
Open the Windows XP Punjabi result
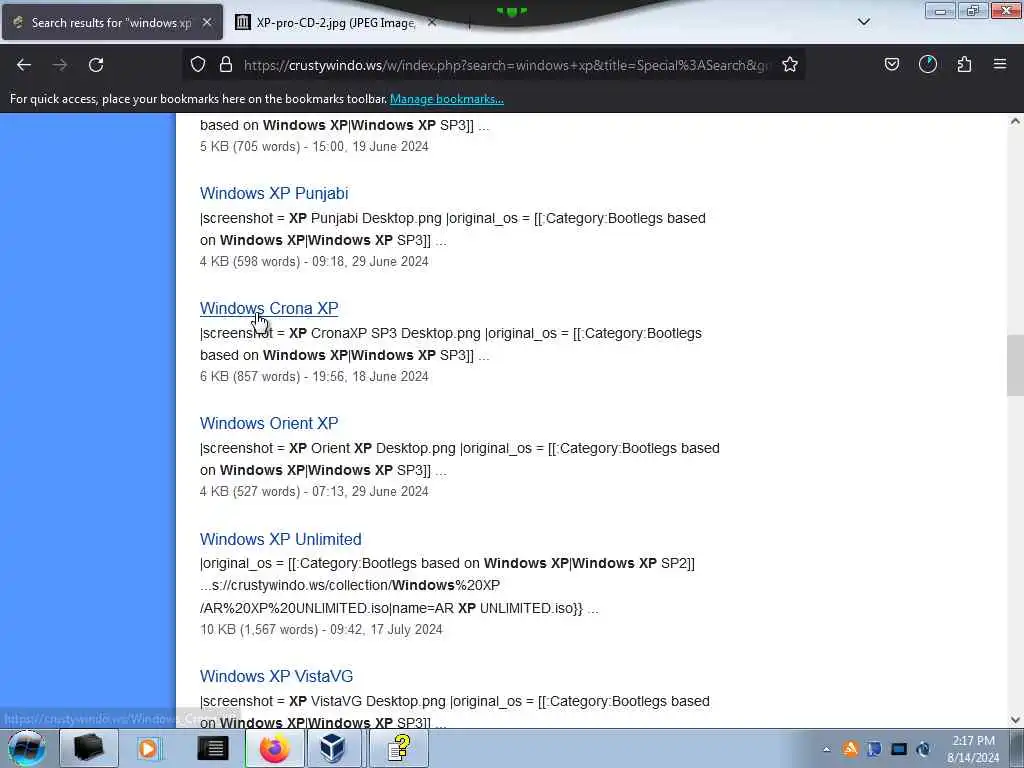point(274,193)
